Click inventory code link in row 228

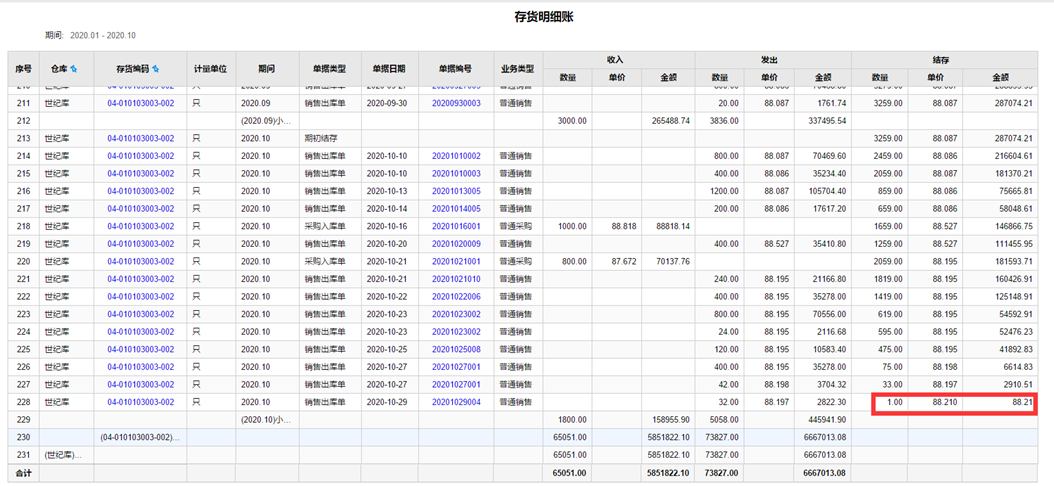coord(141,402)
